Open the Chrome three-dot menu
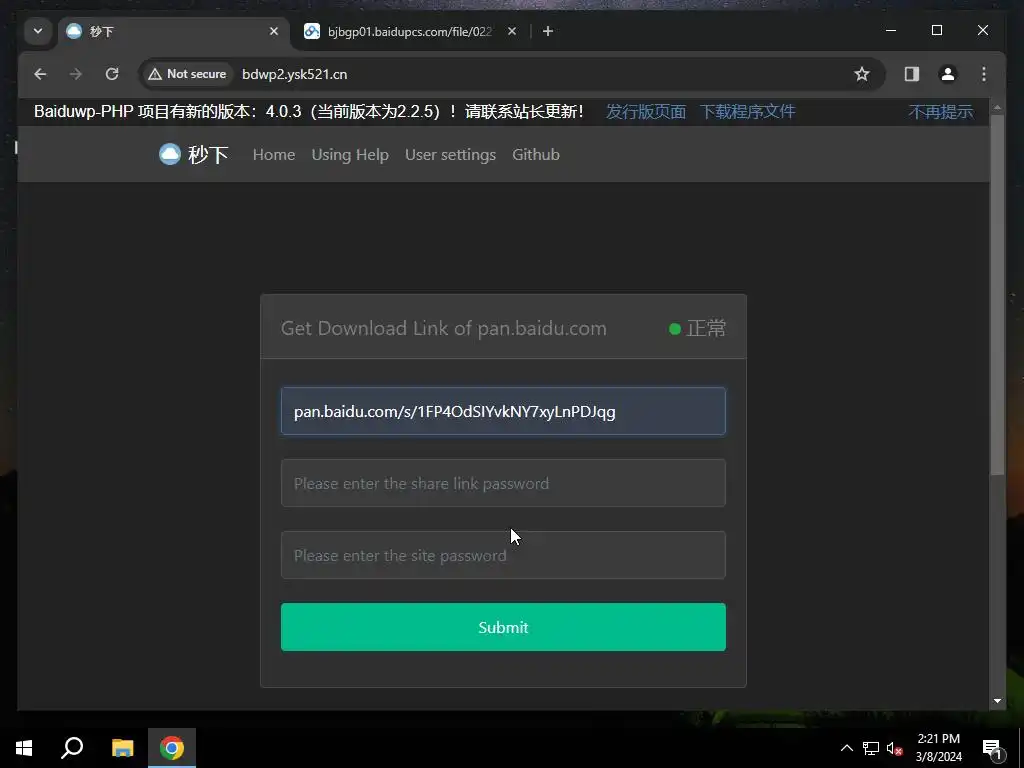1024x768 pixels. pyautogui.click(x=984, y=74)
